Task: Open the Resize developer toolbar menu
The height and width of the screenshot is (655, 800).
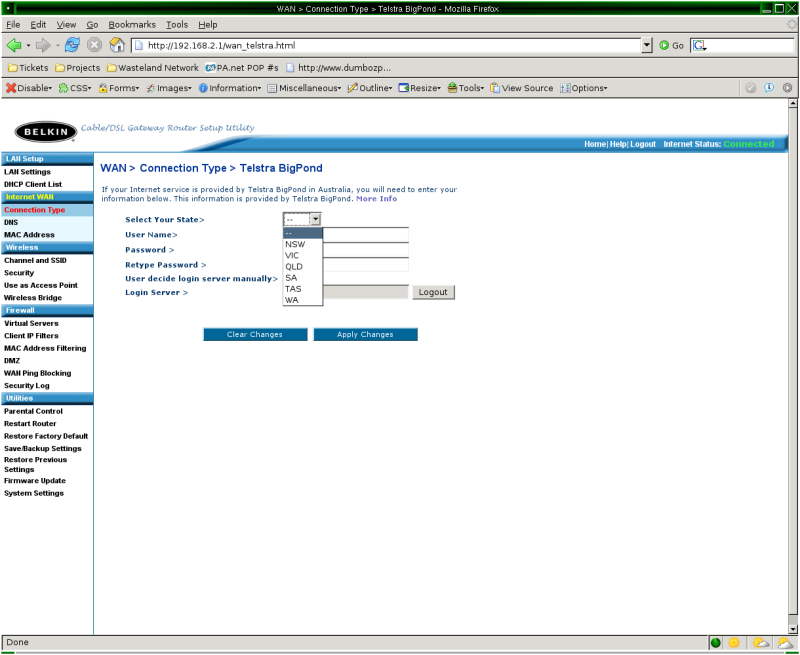Action: (x=419, y=88)
